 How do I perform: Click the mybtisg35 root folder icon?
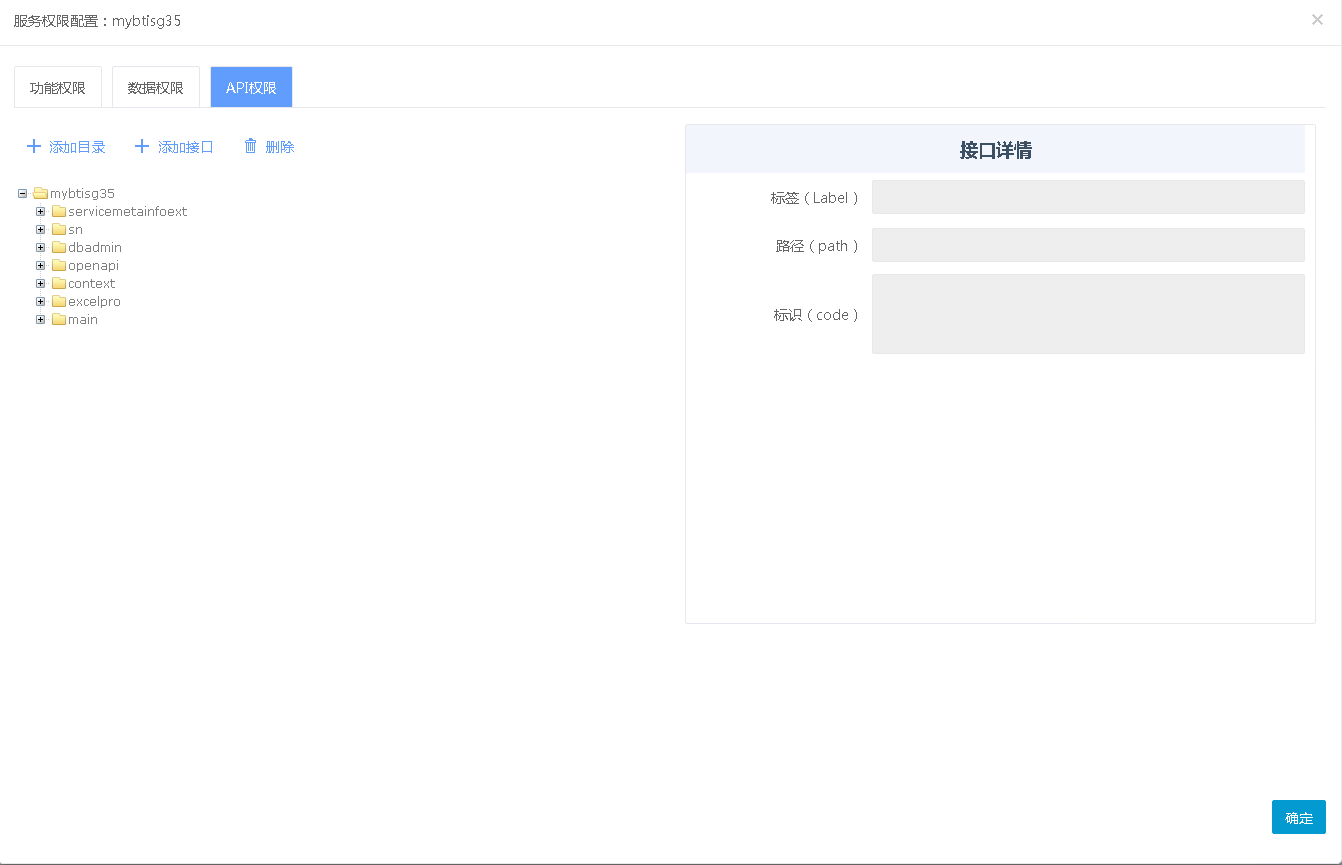(40, 194)
